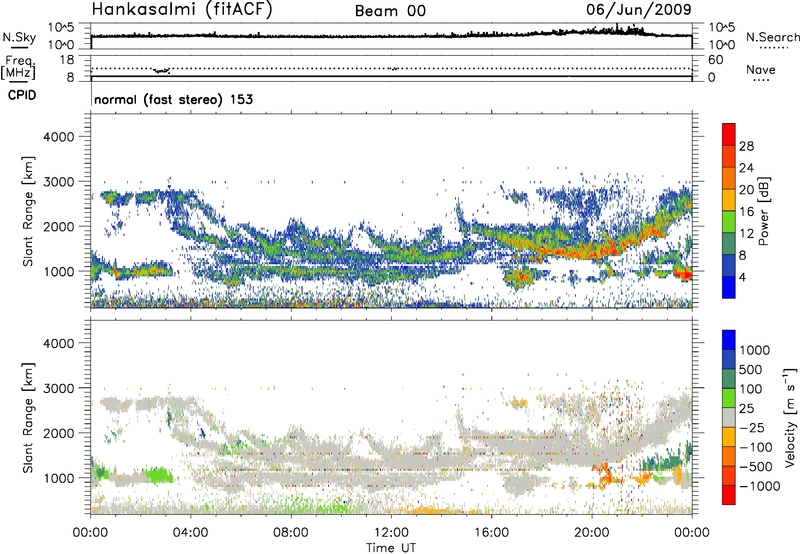Click the 'Slant Range [km]' label of velocity panel
Image resolution: width=800 pixels, height=554 pixels.
[28, 417]
